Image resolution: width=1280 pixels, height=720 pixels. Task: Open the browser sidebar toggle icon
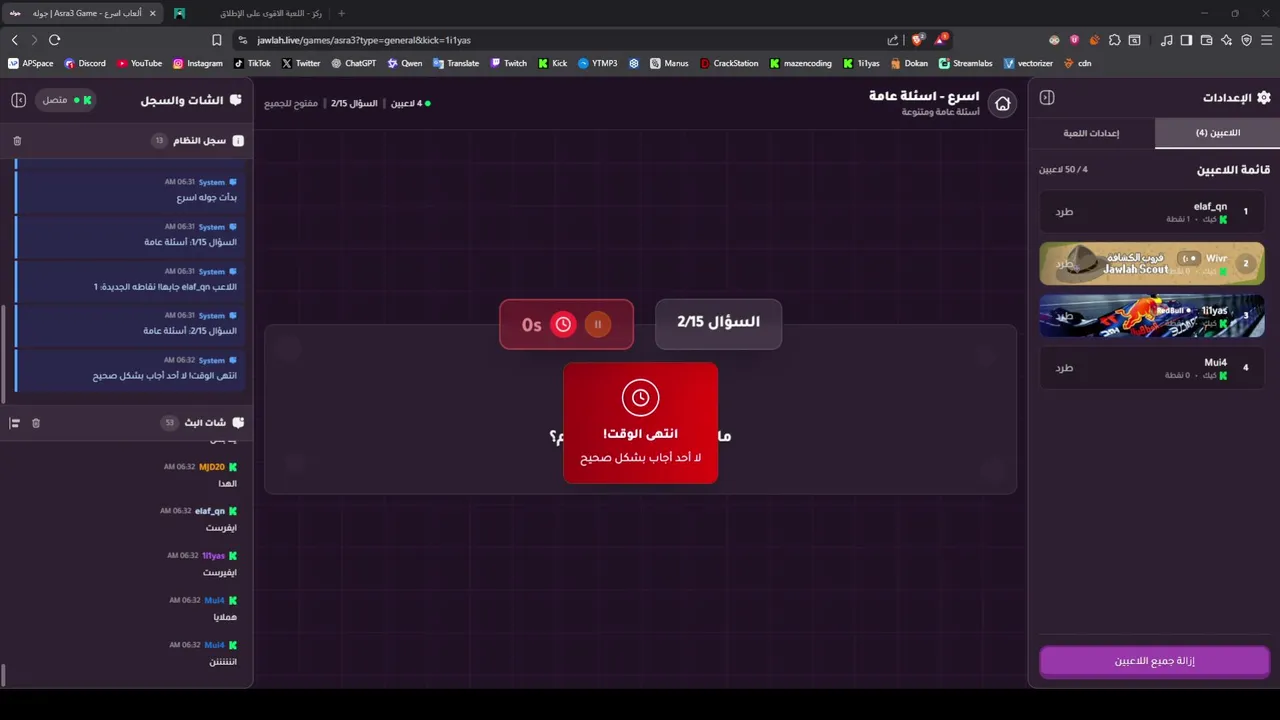pos(1186,40)
